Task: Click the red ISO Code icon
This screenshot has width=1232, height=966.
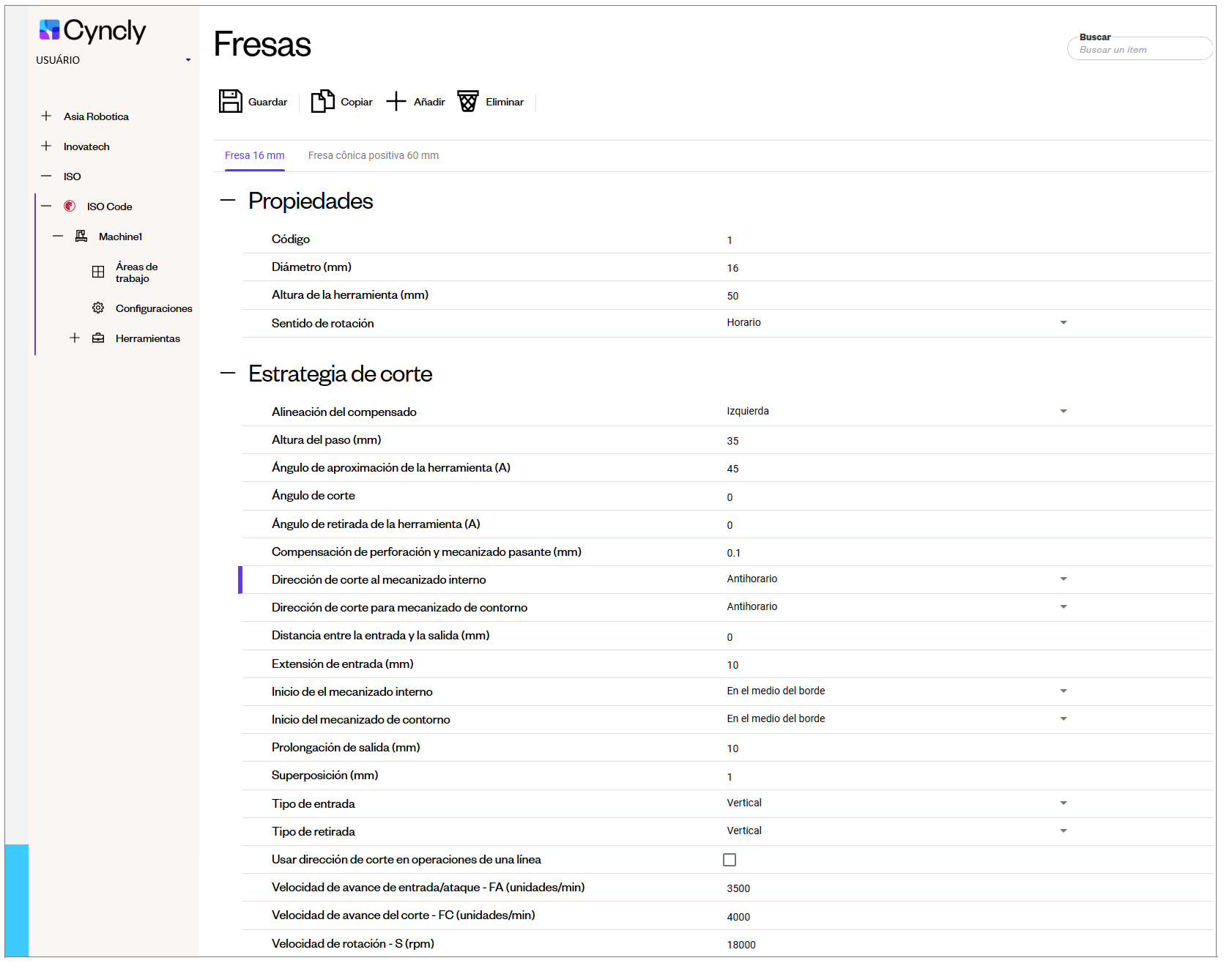Action: click(70, 207)
